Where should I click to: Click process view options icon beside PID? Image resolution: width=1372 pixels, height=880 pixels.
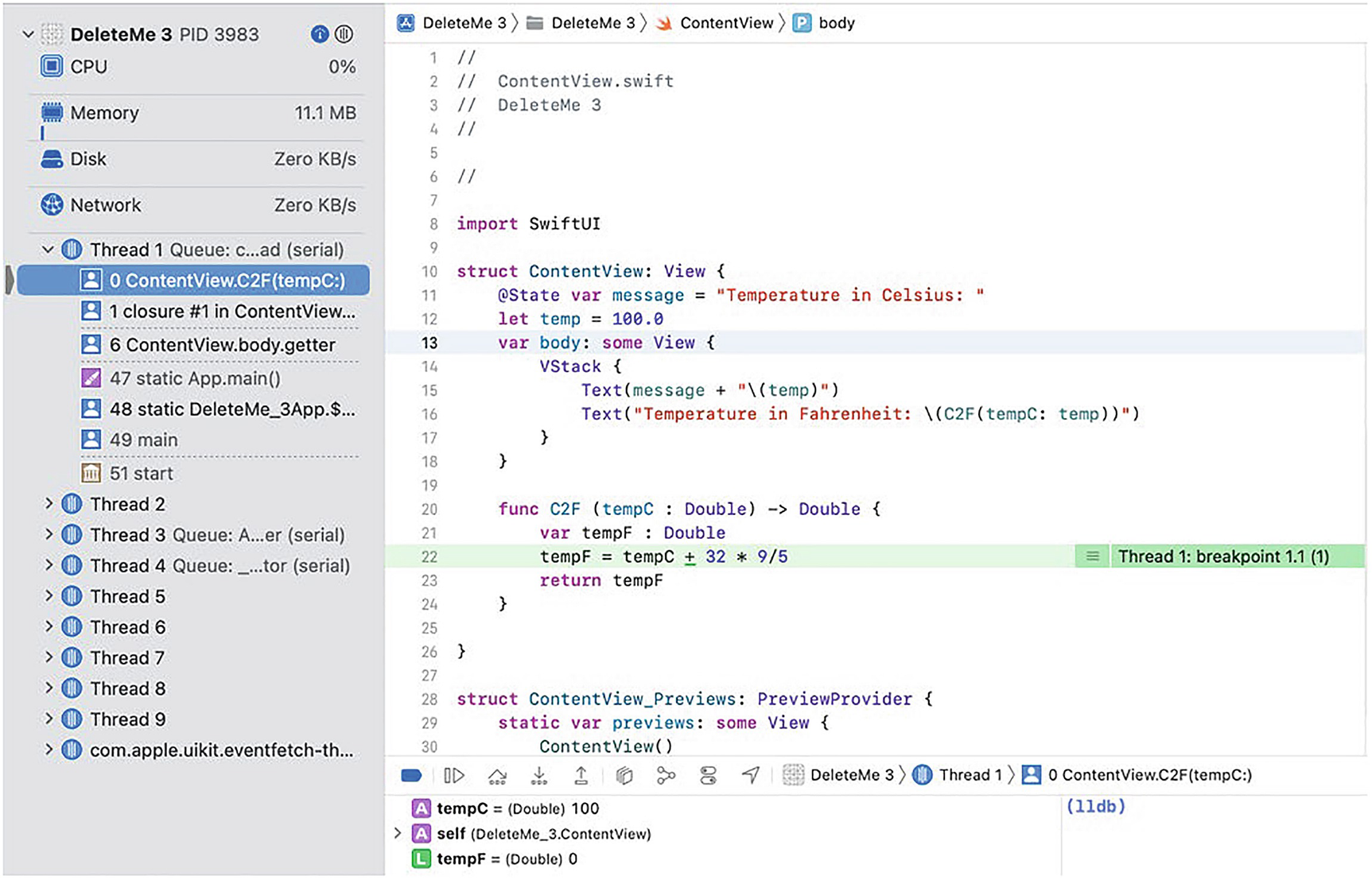[344, 34]
